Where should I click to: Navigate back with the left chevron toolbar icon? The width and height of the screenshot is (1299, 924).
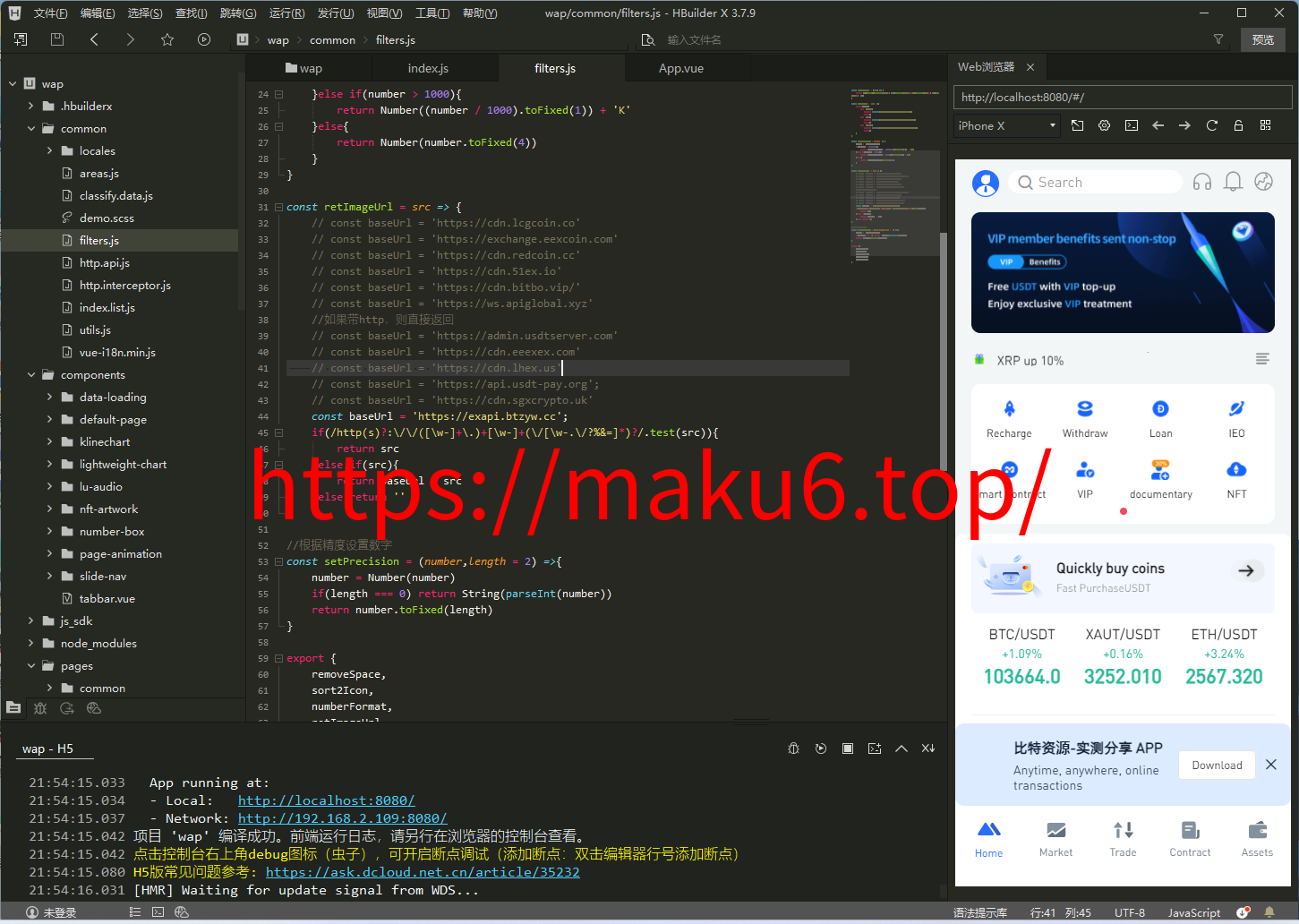pos(94,39)
